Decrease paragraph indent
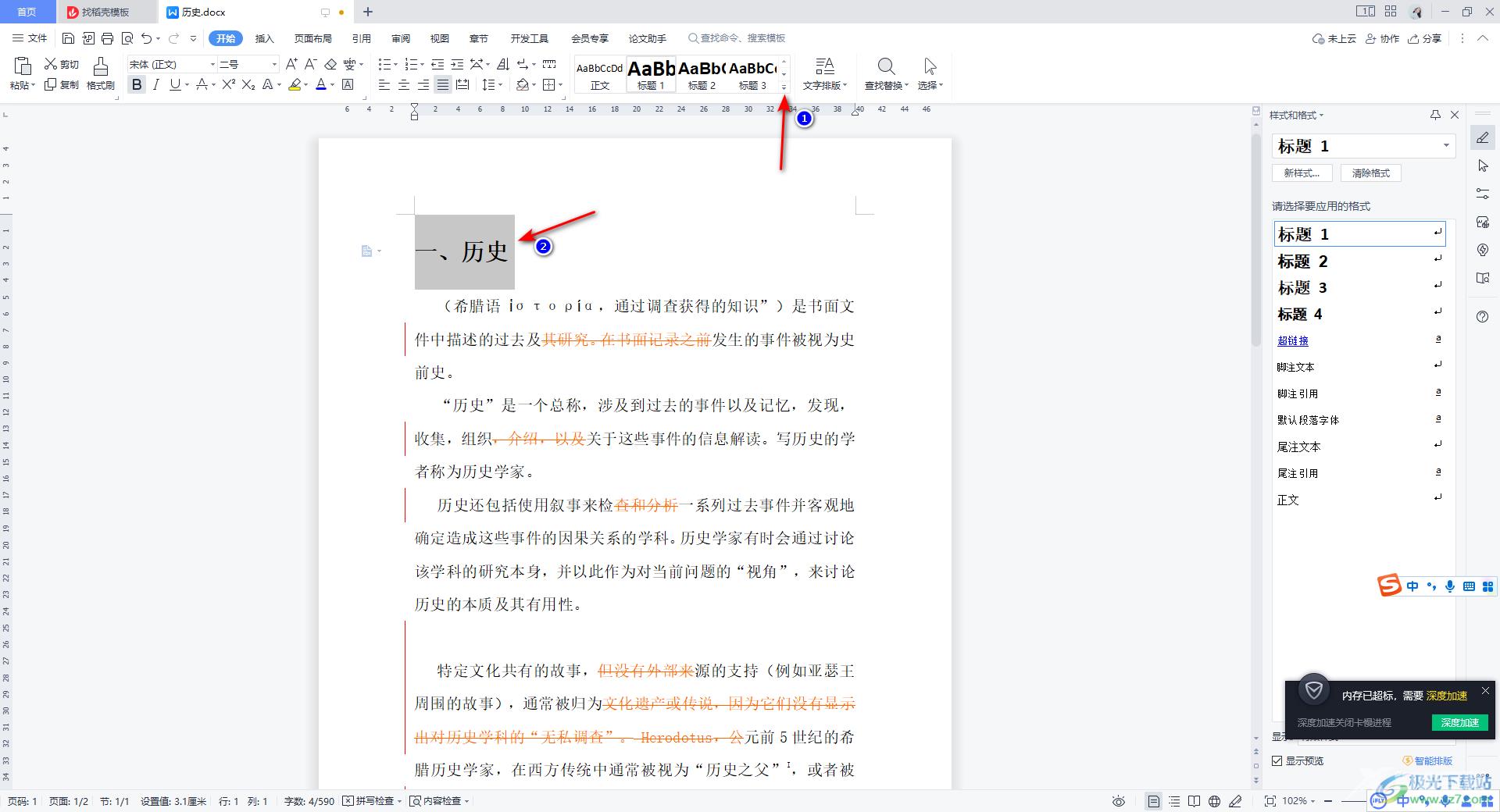This screenshot has width=1500, height=812. pyautogui.click(x=437, y=64)
